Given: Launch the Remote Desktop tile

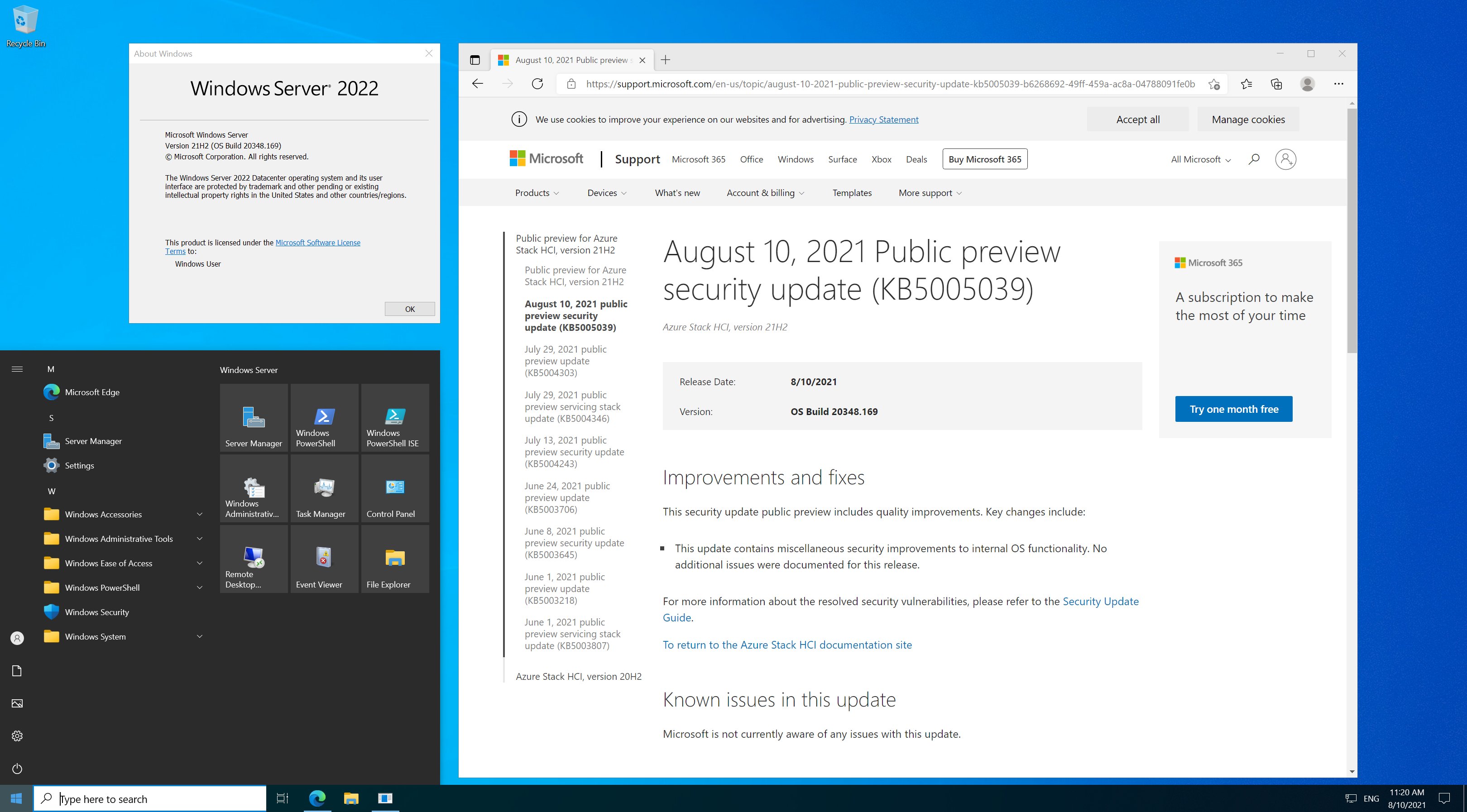Looking at the screenshot, I should tap(254, 559).
